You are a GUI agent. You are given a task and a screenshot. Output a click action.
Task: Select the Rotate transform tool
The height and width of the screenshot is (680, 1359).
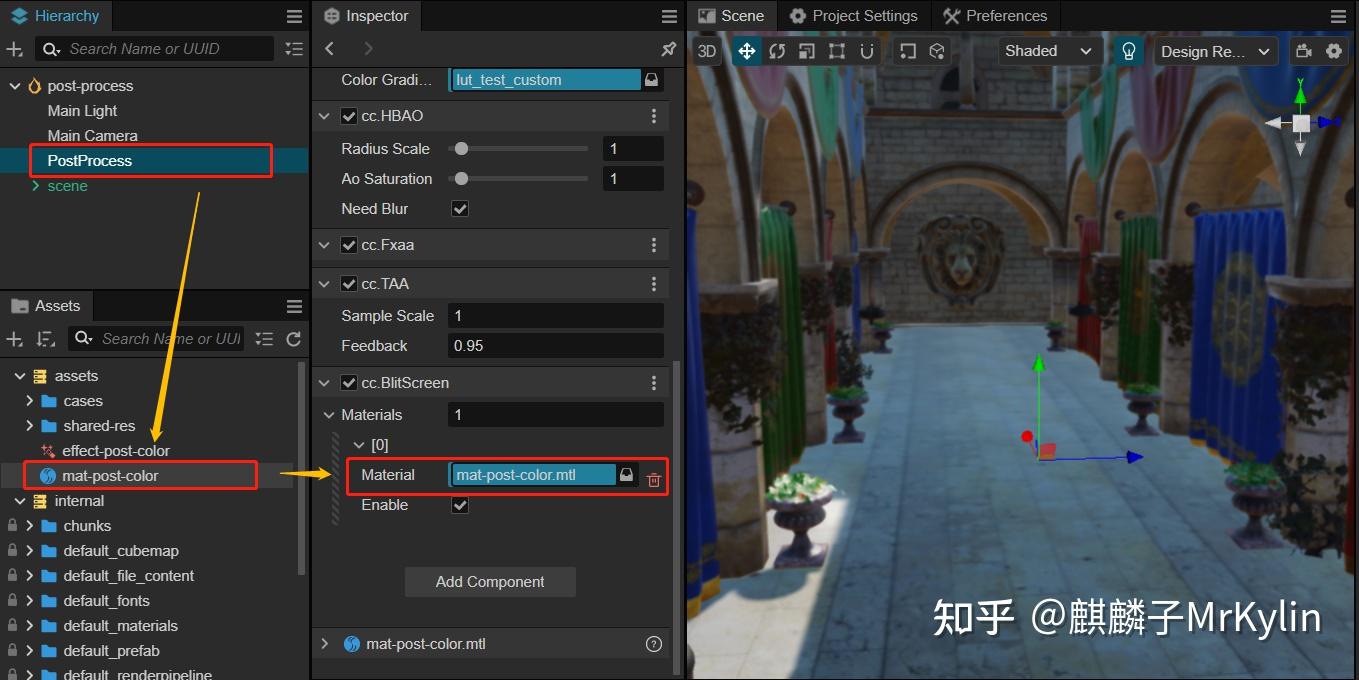(x=777, y=50)
